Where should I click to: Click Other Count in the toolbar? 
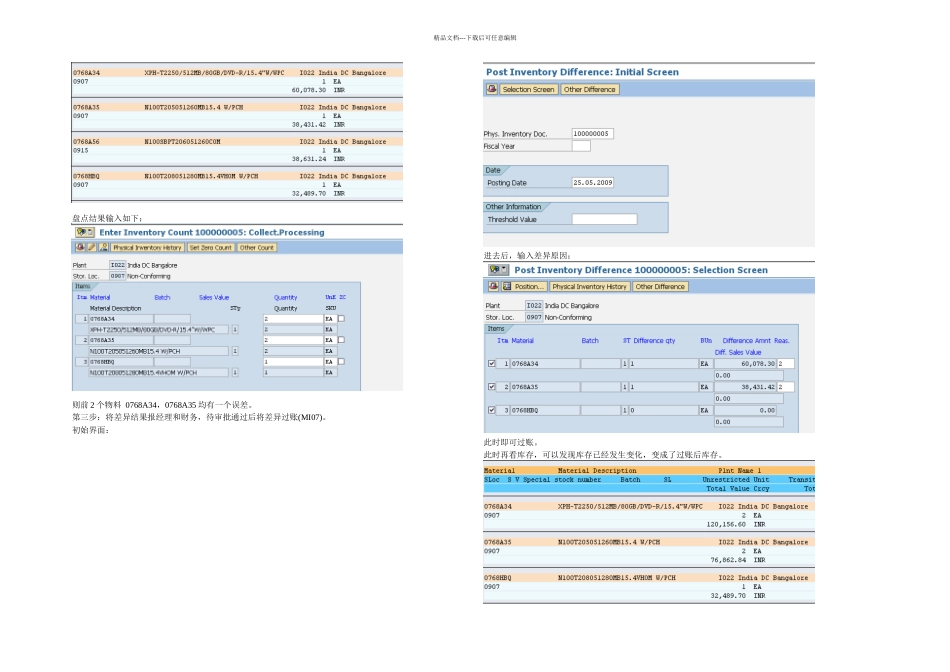(257, 247)
